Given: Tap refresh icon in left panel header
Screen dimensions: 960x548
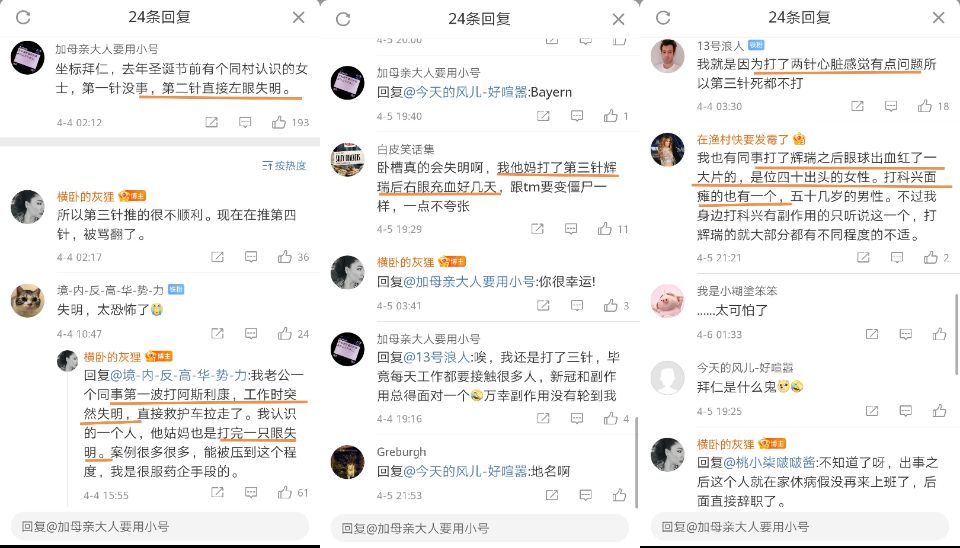Looking at the screenshot, I should click(x=23, y=17).
